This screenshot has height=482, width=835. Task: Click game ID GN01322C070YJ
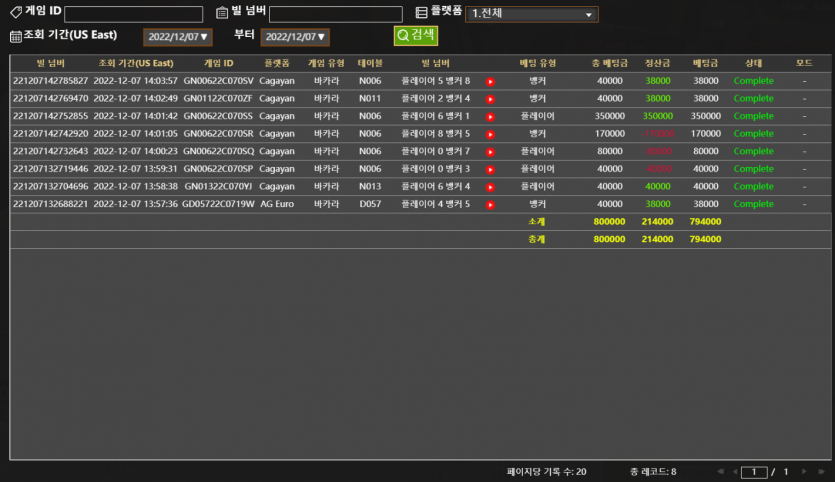(218, 186)
